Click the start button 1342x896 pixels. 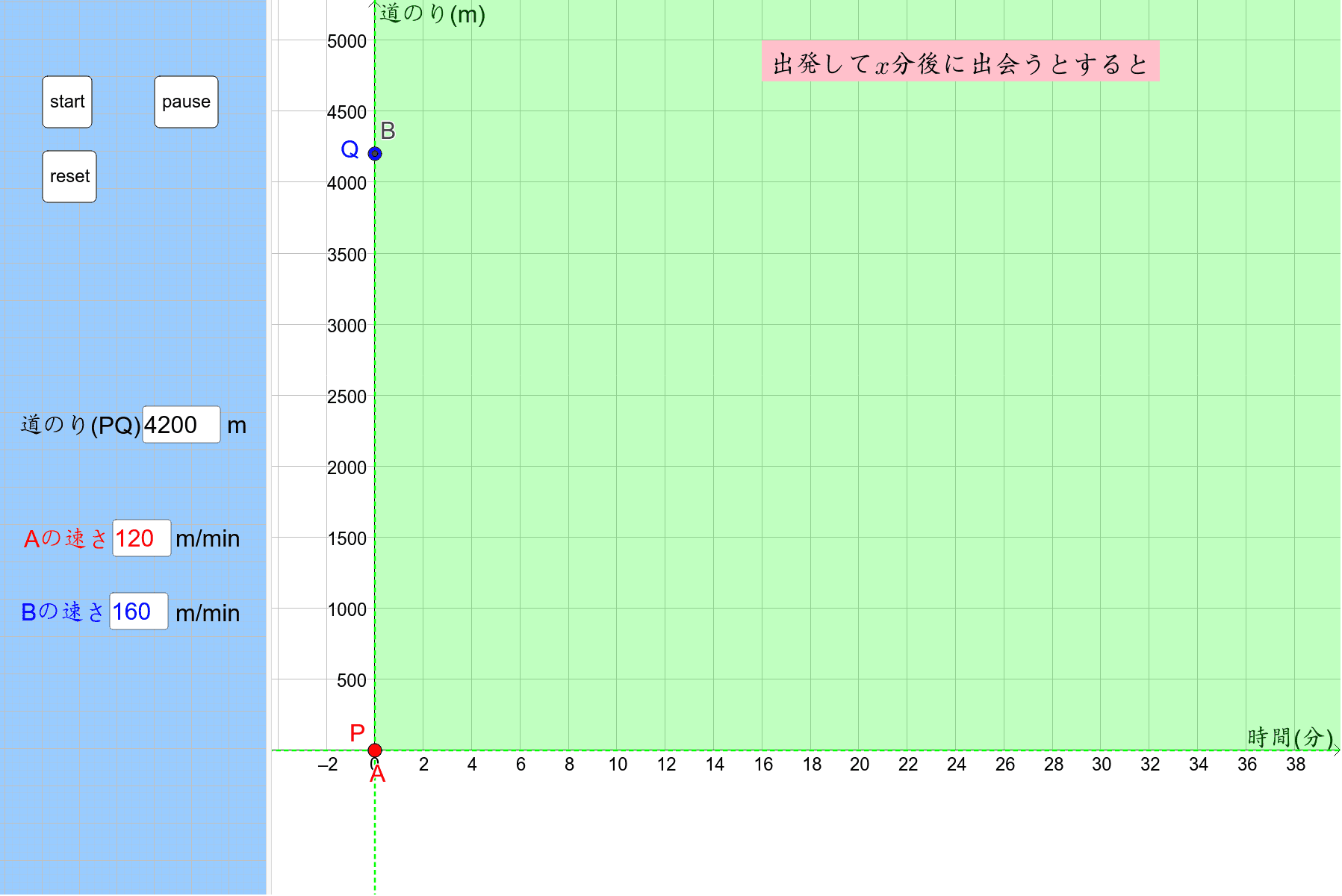click(x=67, y=102)
